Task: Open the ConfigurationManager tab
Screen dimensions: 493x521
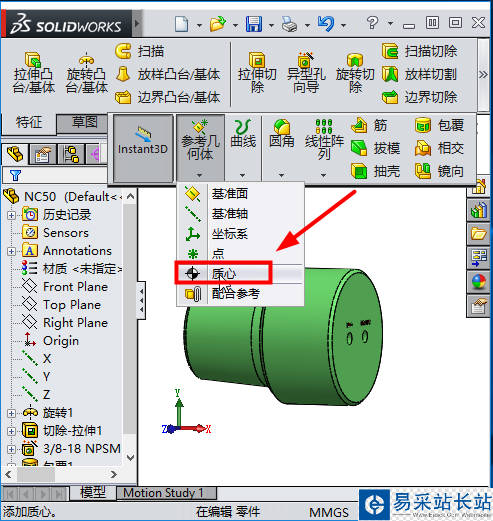Action: click(71, 154)
